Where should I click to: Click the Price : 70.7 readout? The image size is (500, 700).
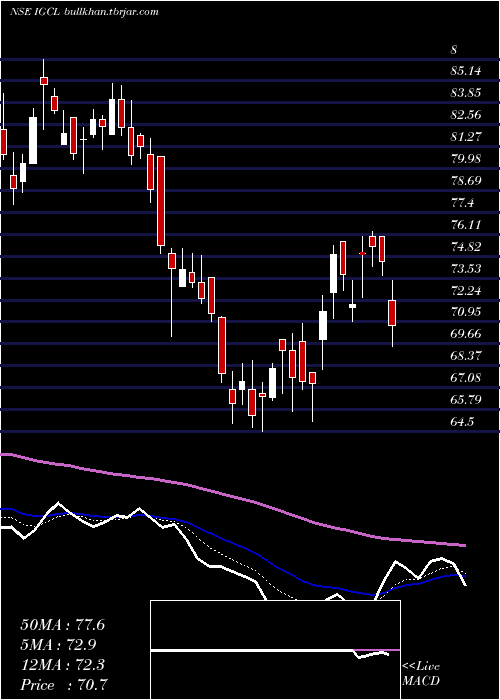coord(64,685)
